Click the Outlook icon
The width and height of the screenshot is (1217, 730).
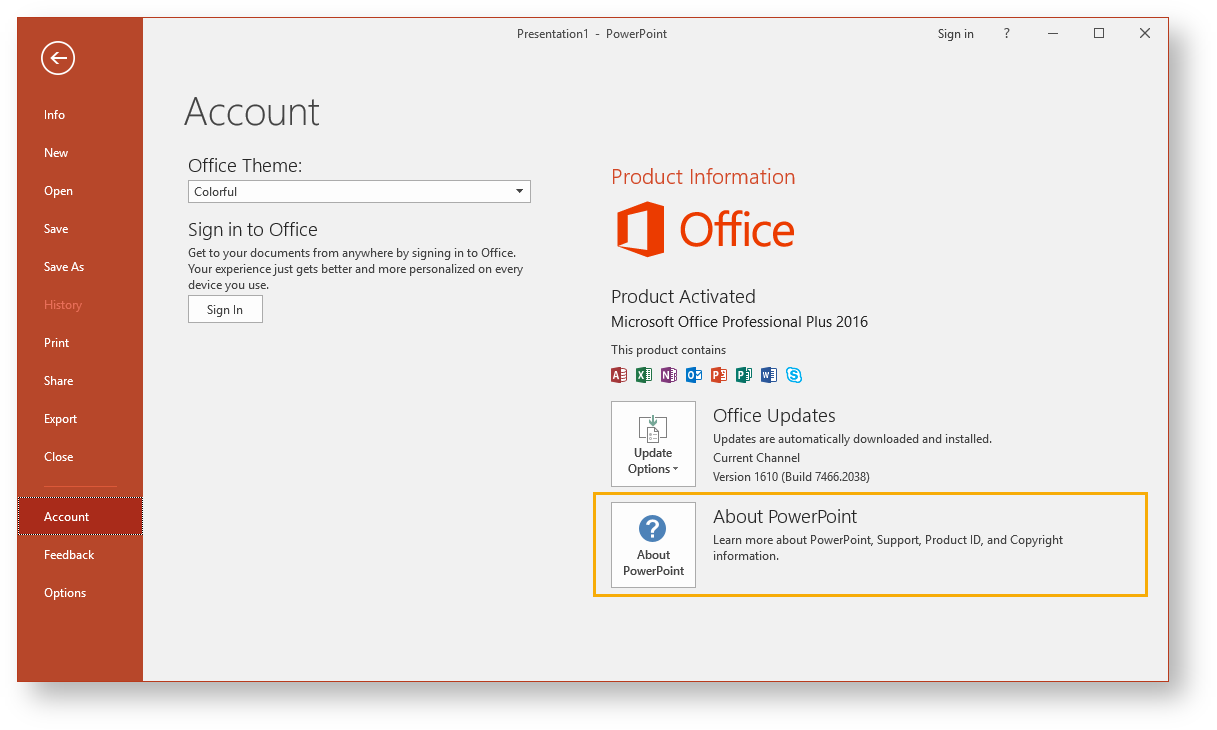[x=694, y=375]
